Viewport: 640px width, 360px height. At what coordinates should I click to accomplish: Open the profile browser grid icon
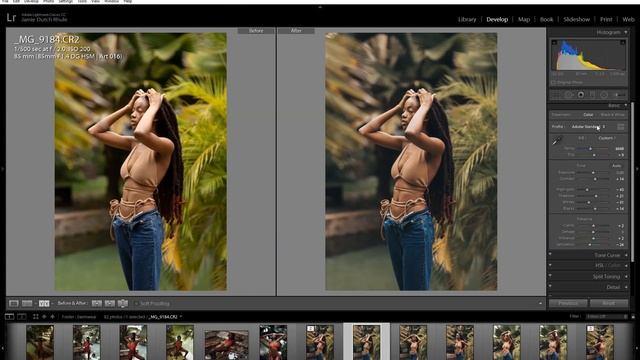point(620,127)
